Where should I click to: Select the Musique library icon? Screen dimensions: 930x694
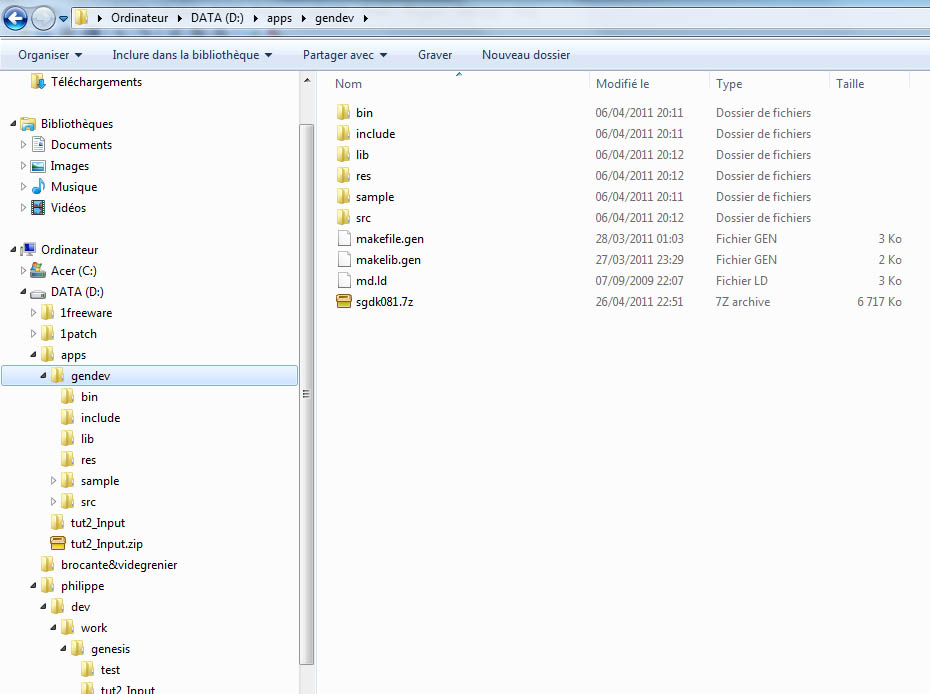pos(38,187)
